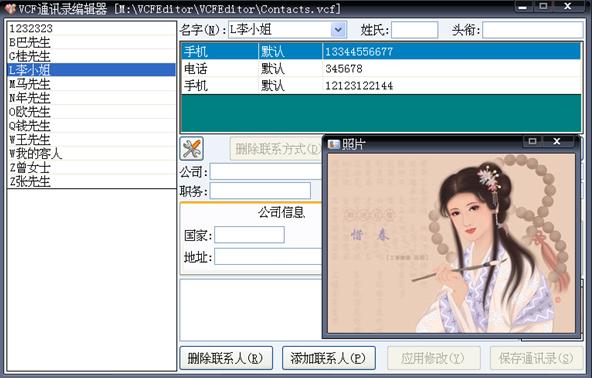Maximize the 照片 photo window

tap(532, 141)
